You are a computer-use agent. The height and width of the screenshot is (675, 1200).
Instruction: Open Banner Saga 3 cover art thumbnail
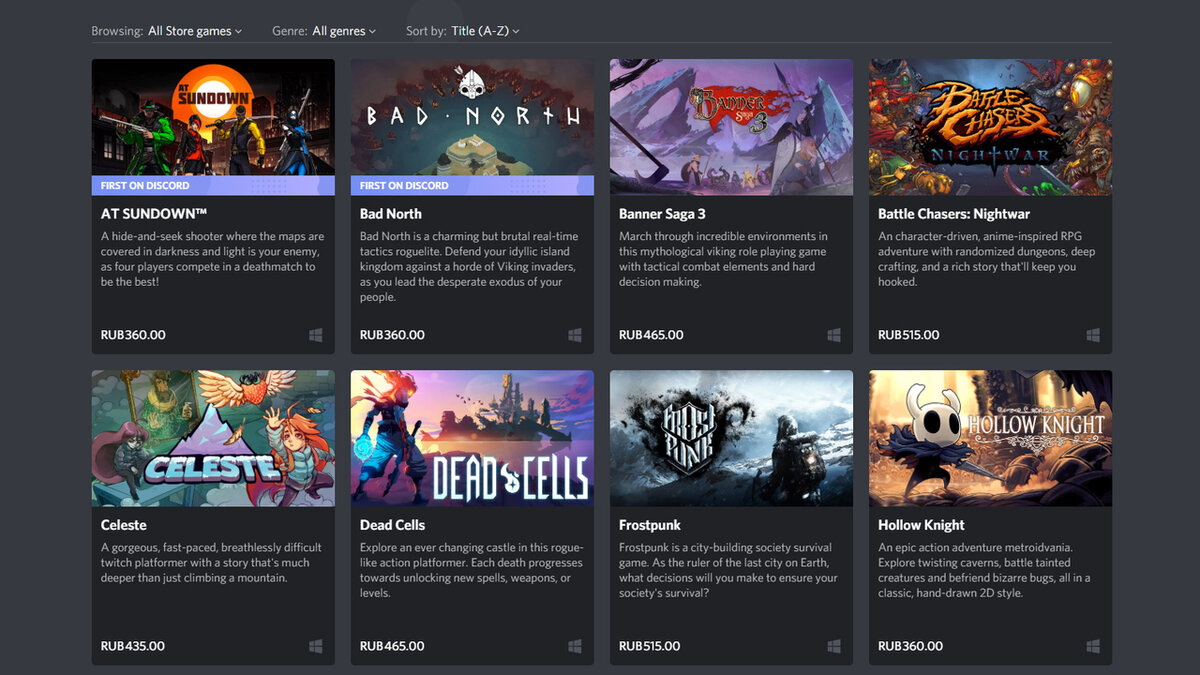pos(731,127)
